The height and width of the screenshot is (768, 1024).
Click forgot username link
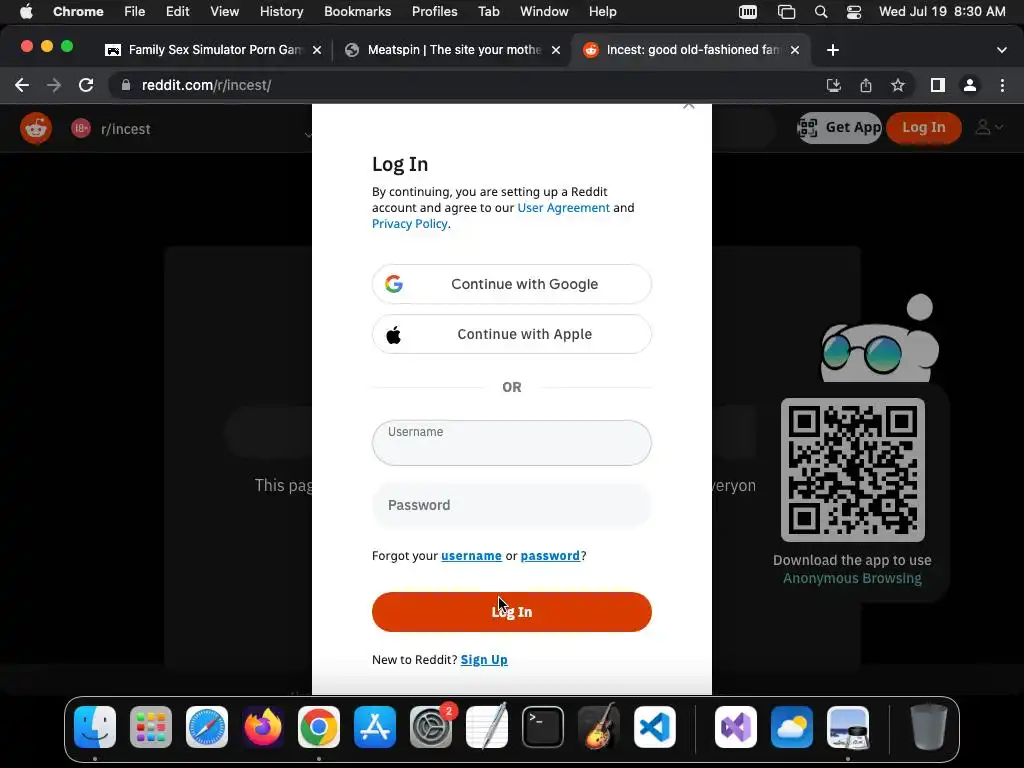472,556
